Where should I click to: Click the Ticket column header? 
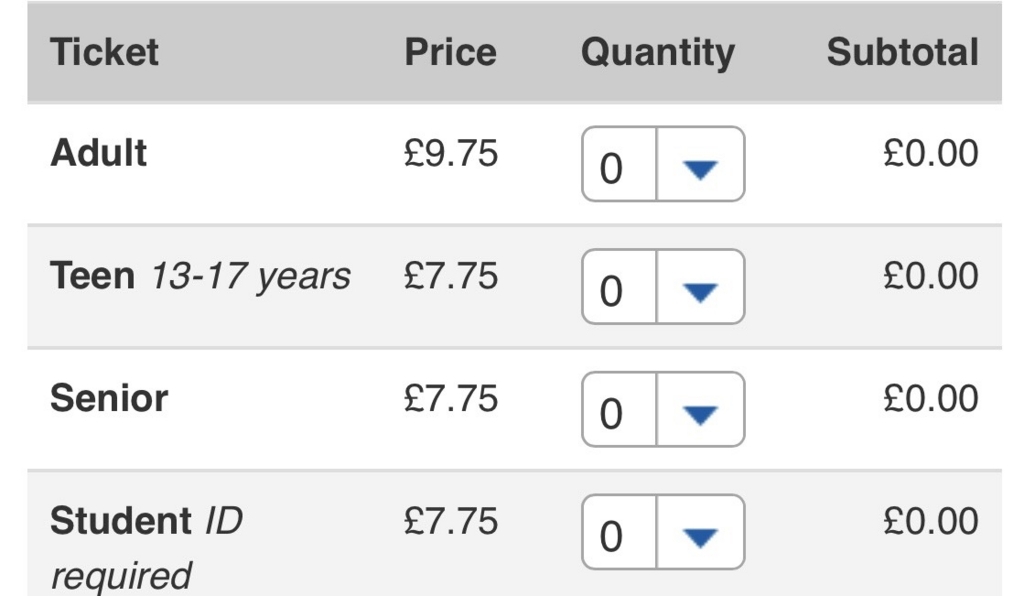point(104,52)
